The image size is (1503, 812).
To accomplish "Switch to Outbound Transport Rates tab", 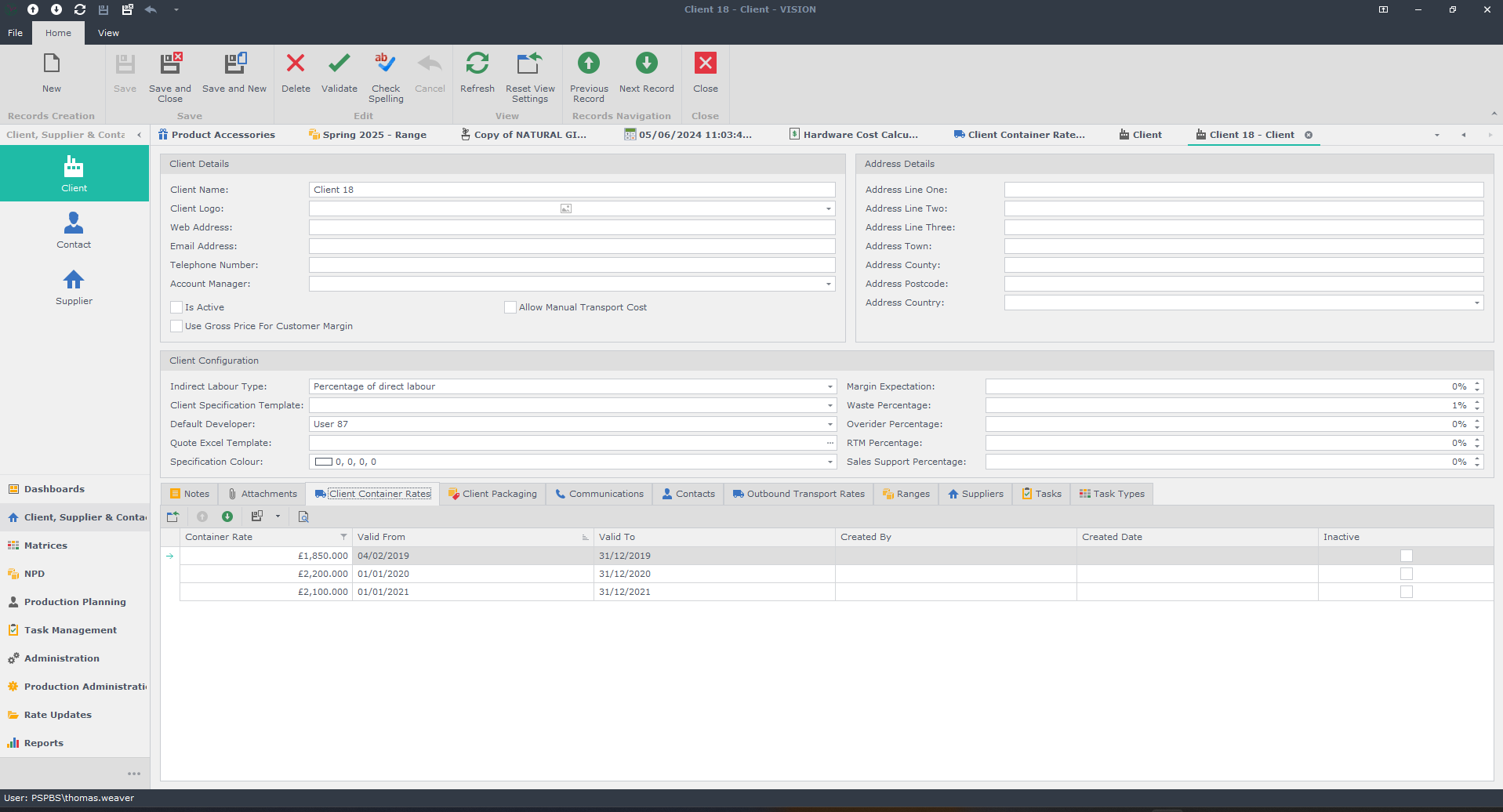I will pyautogui.click(x=799, y=494).
